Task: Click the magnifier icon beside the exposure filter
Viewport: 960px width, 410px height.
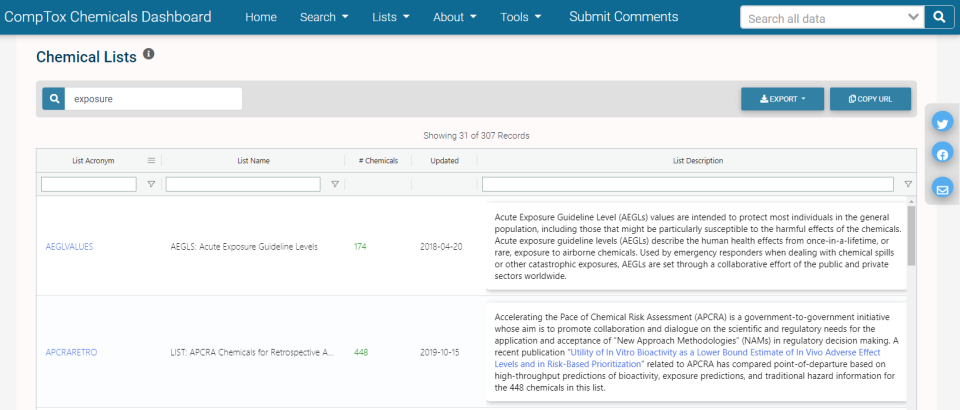Action: [x=54, y=99]
